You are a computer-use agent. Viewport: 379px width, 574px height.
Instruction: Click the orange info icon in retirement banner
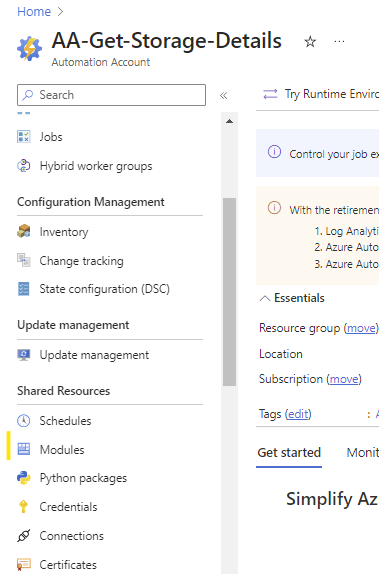274,208
